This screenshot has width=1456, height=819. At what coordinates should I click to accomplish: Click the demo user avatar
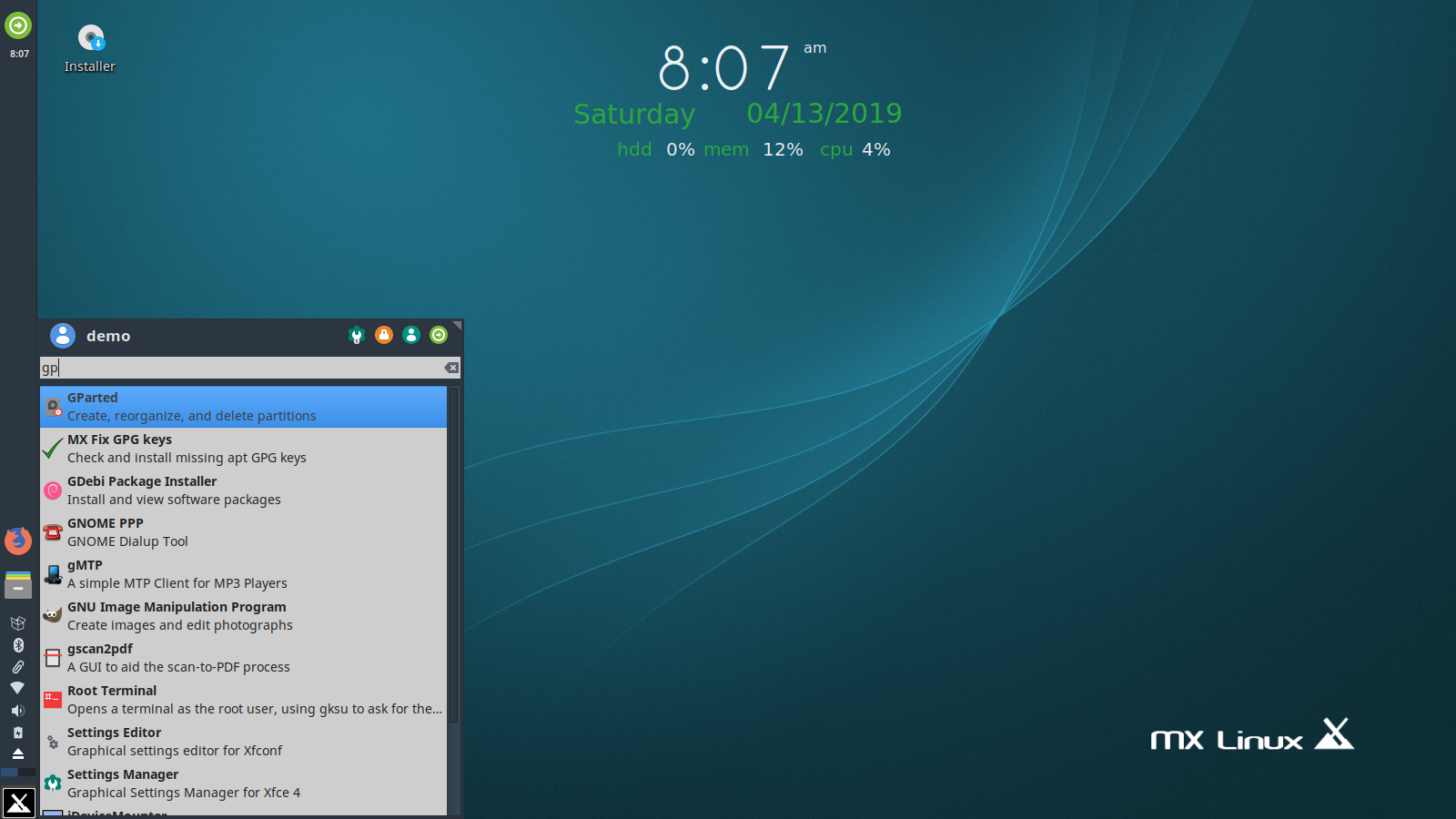point(63,336)
